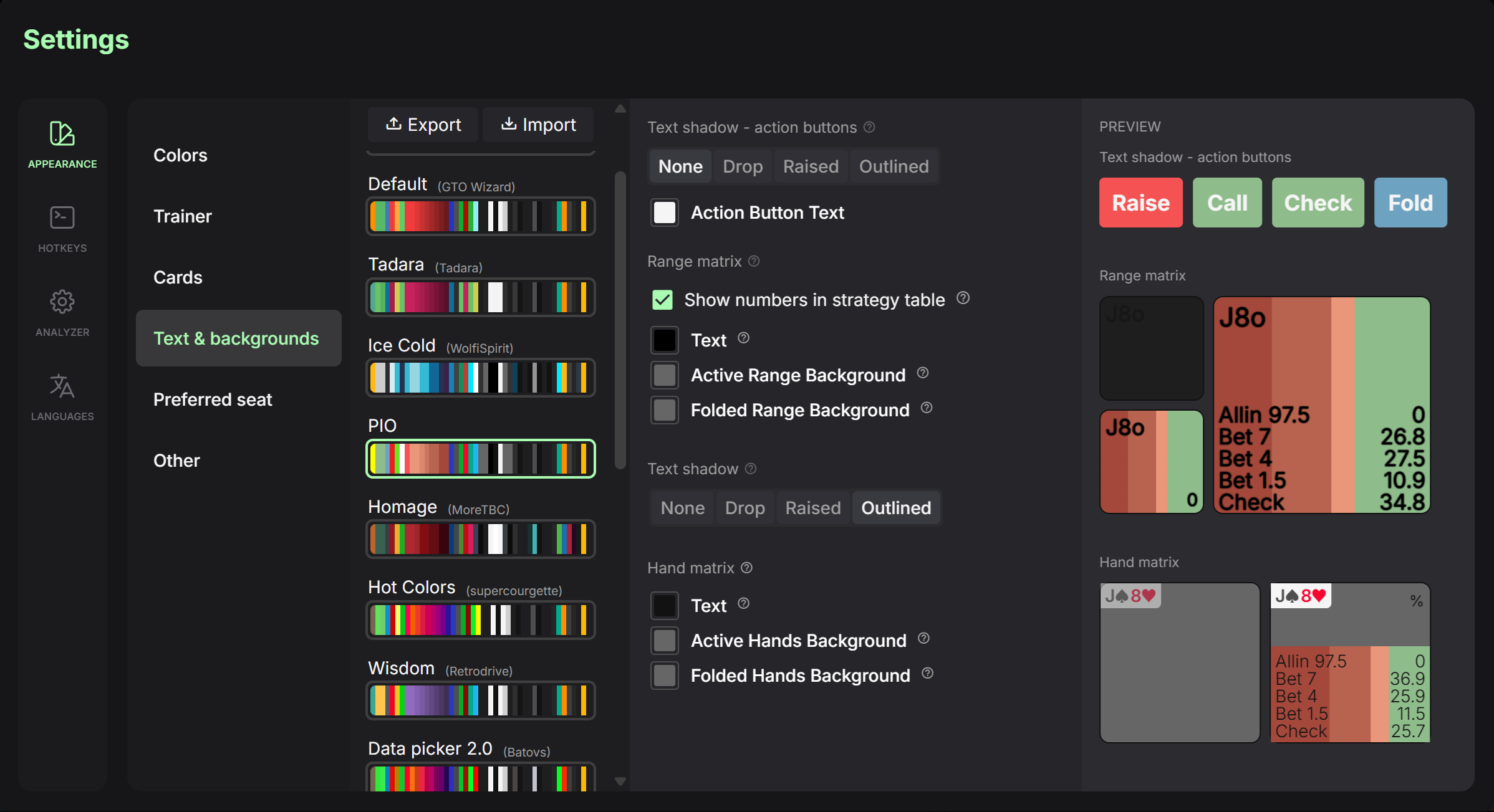Click the Raise preview button
The height and width of the screenshot is (812, 1494).
click(1140, 203)
